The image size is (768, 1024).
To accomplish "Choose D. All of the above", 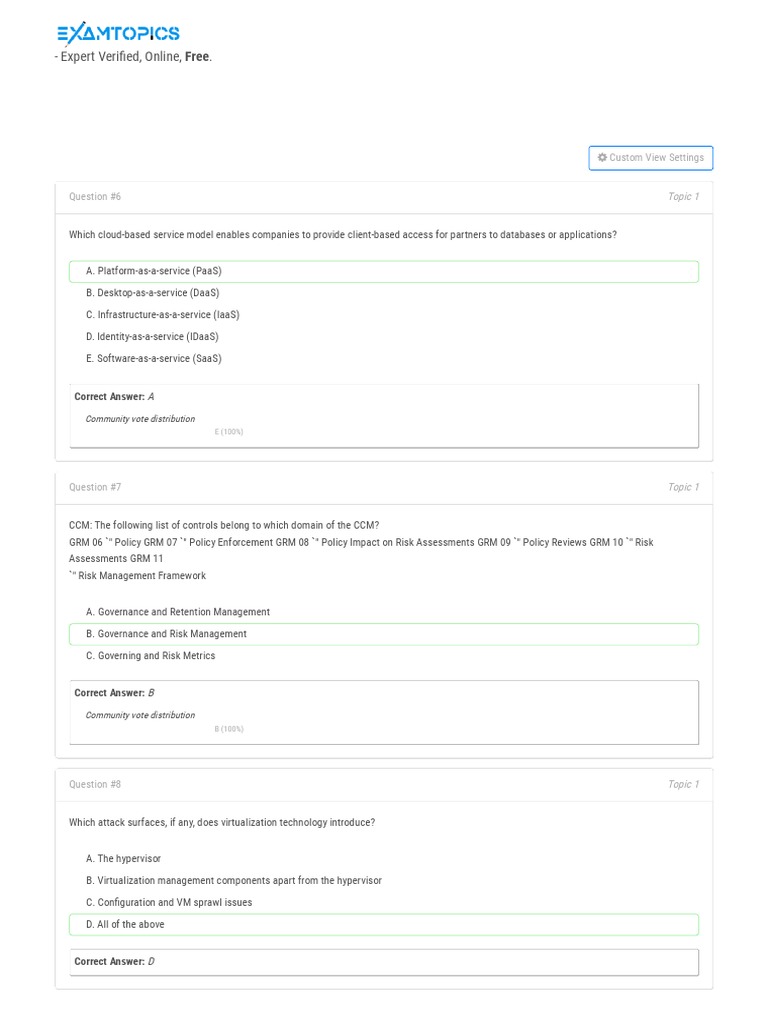I will 125,925.
